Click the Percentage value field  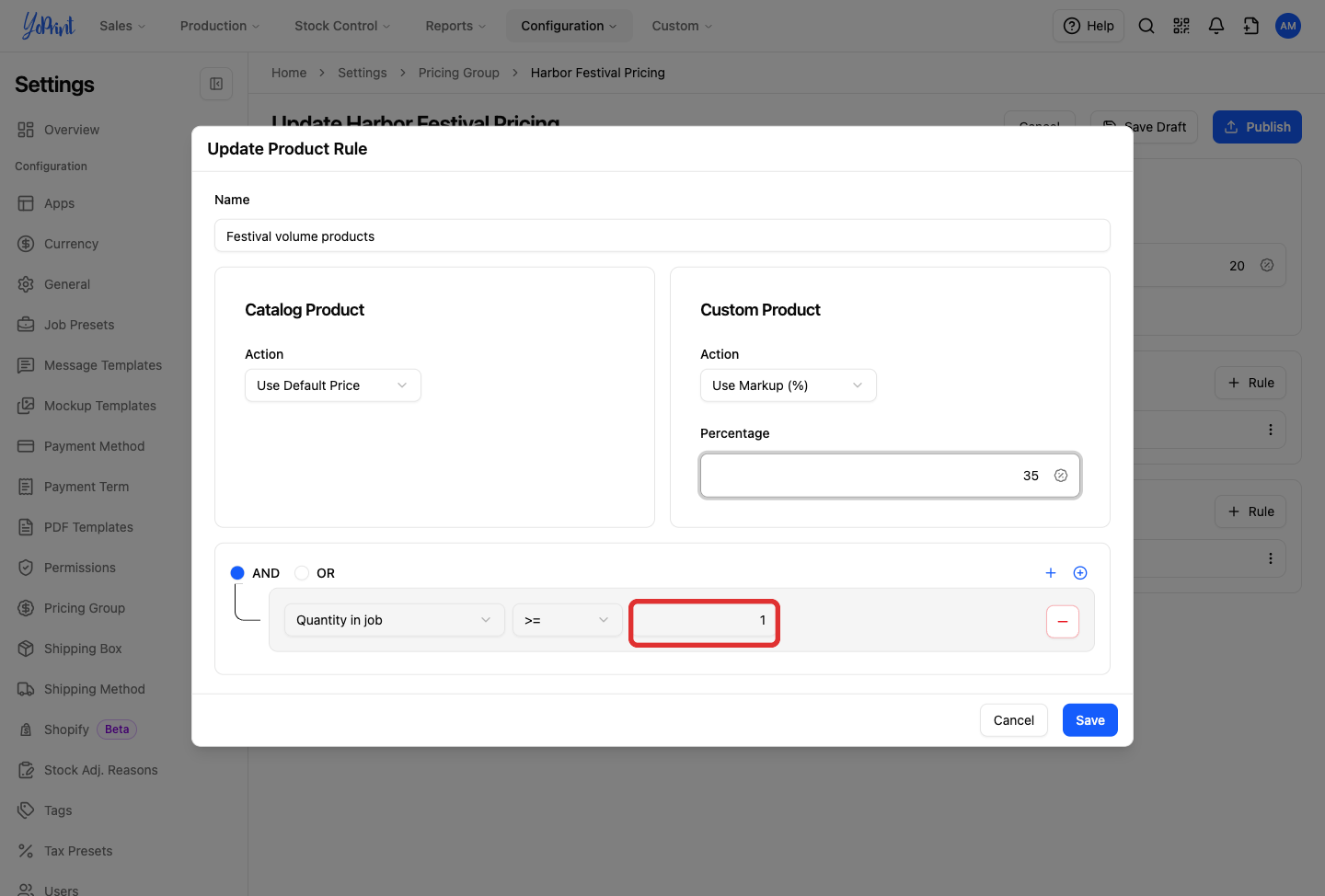tap(890, 476)
